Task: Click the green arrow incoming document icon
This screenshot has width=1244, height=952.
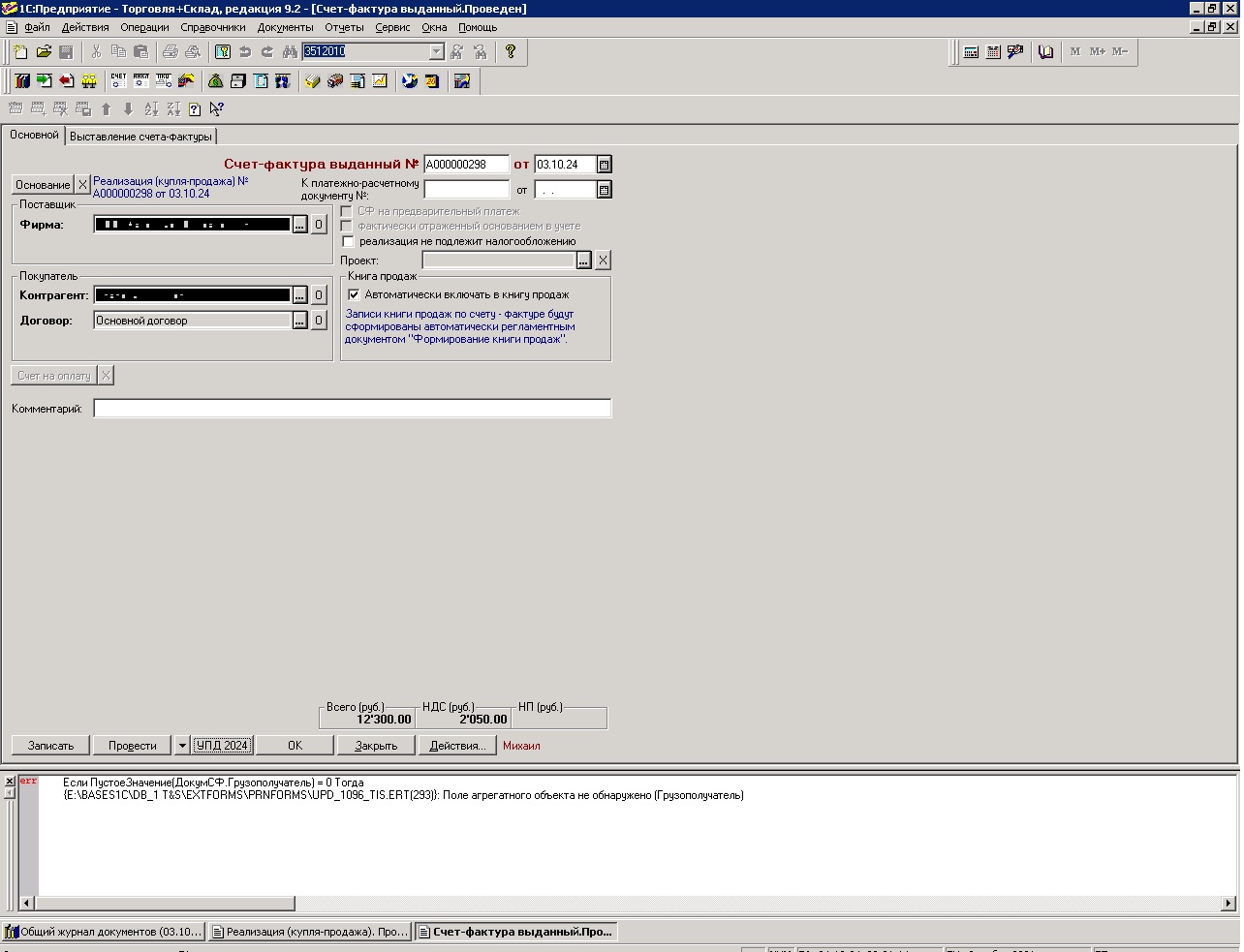Action: coord(44,81)
